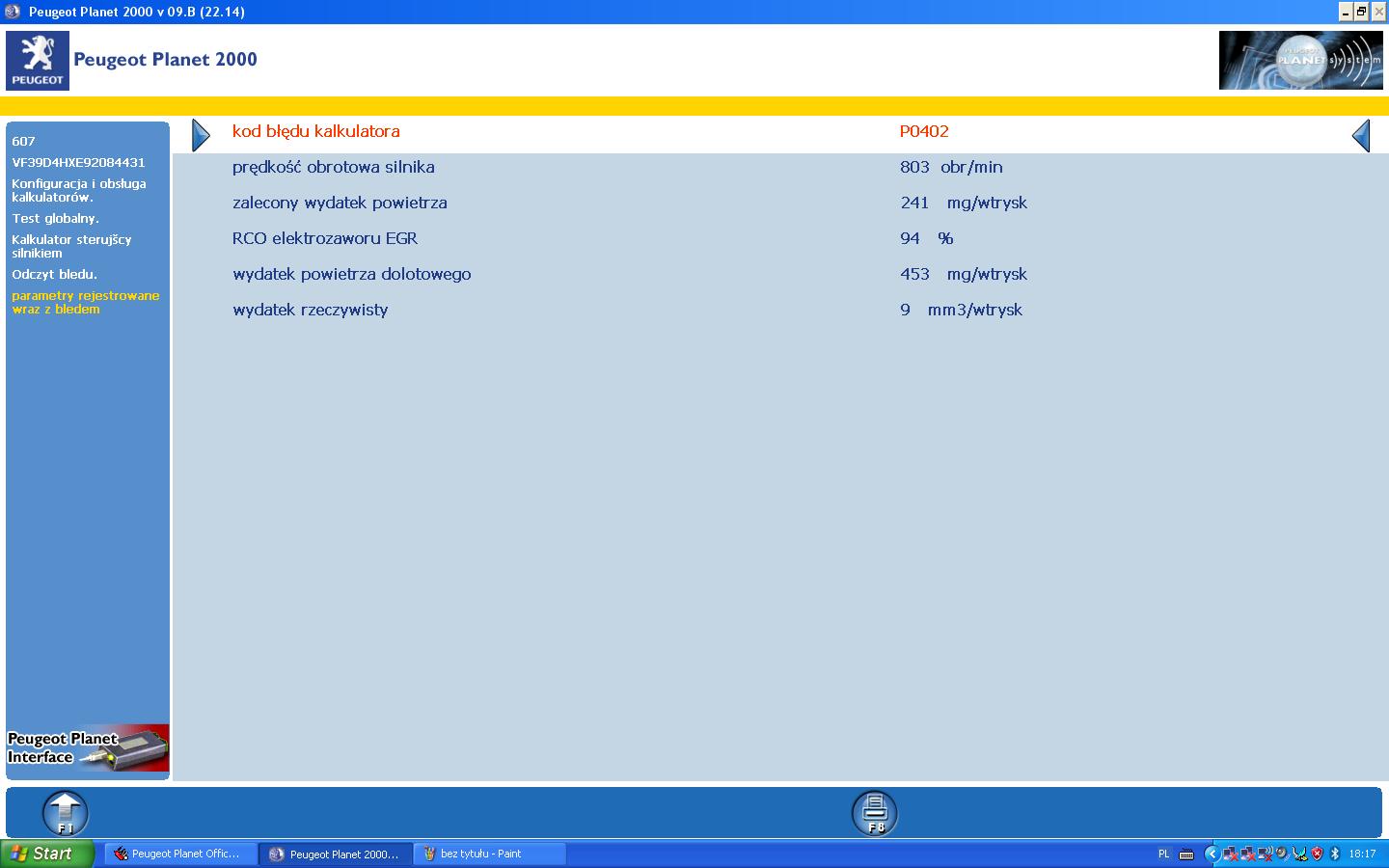
Task: Open 'Kalkulator sterujšcy silnikiem' in the sidebar
Action: 71,246
